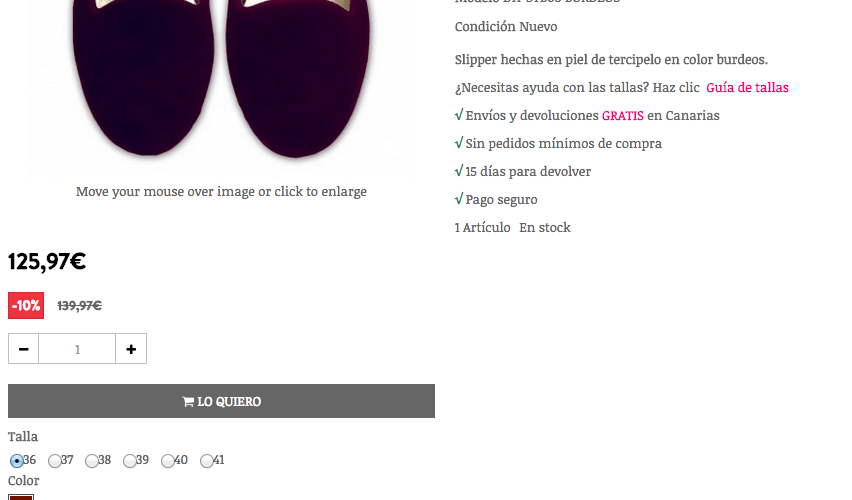This screenshot has height=500, width=852.
Task: Select size 39 radio button
Action: tap(129, 461)
